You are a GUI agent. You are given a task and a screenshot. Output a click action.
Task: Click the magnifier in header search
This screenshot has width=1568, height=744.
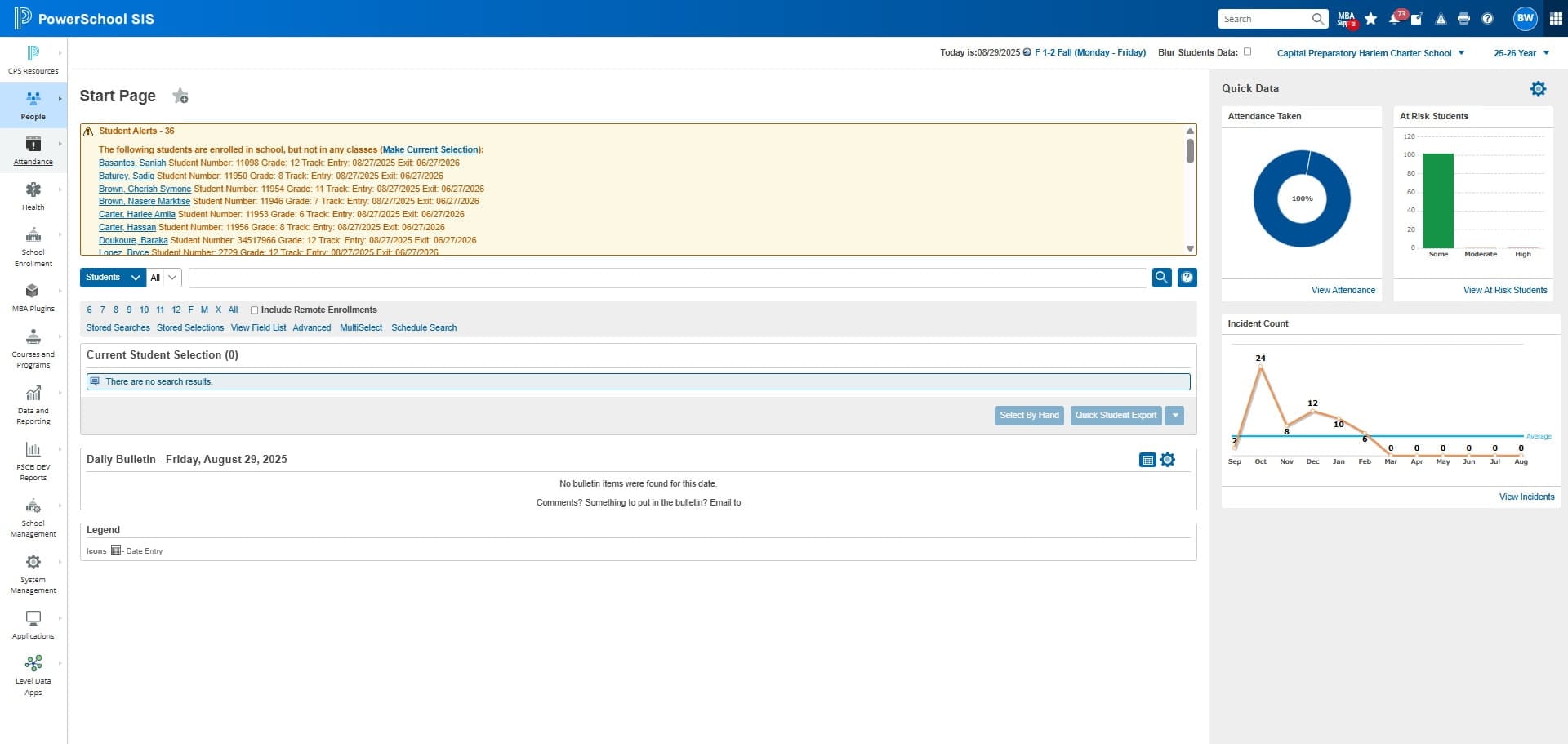coord(1317,19)
